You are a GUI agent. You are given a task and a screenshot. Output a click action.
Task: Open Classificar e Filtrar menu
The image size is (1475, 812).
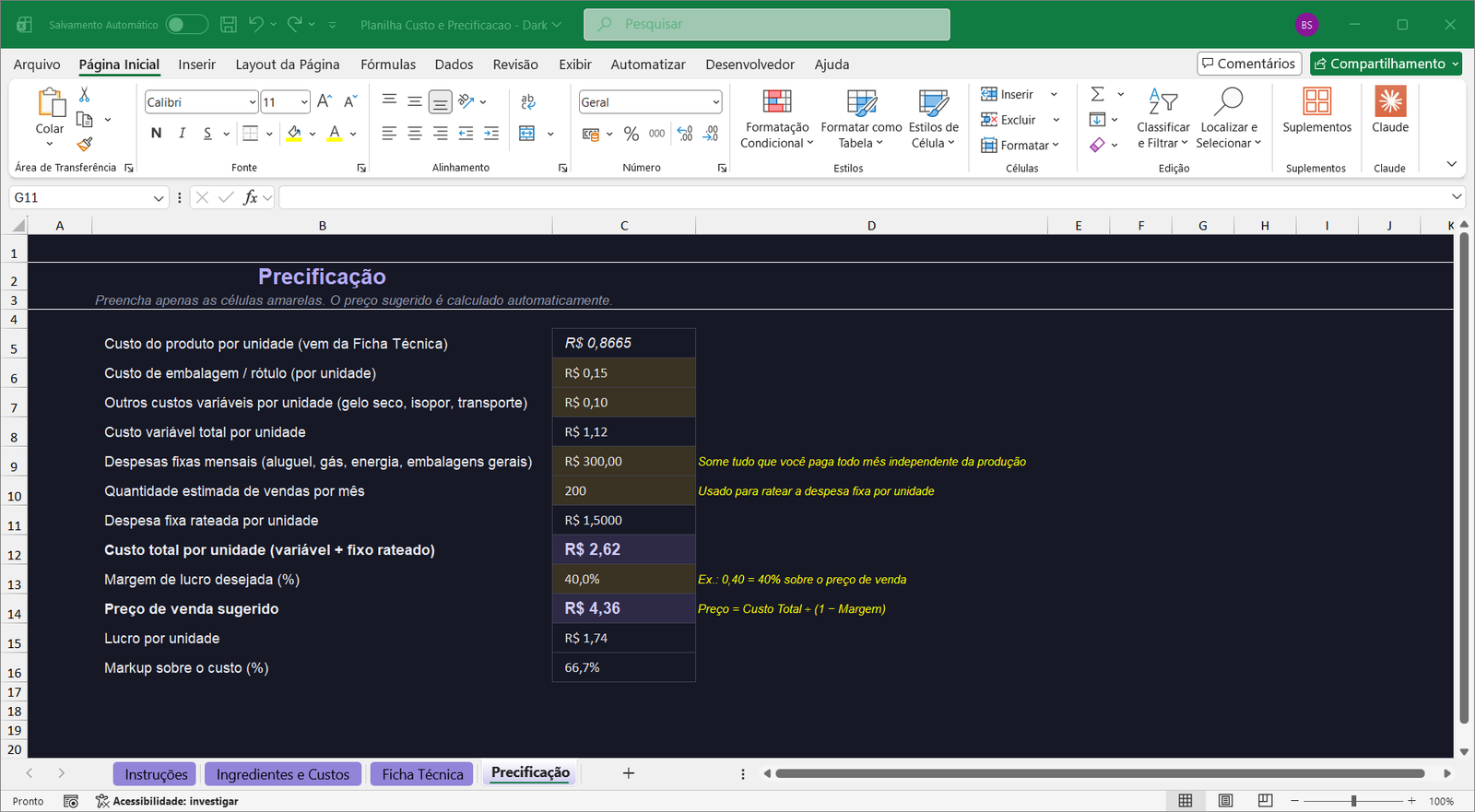[1163, 118]
